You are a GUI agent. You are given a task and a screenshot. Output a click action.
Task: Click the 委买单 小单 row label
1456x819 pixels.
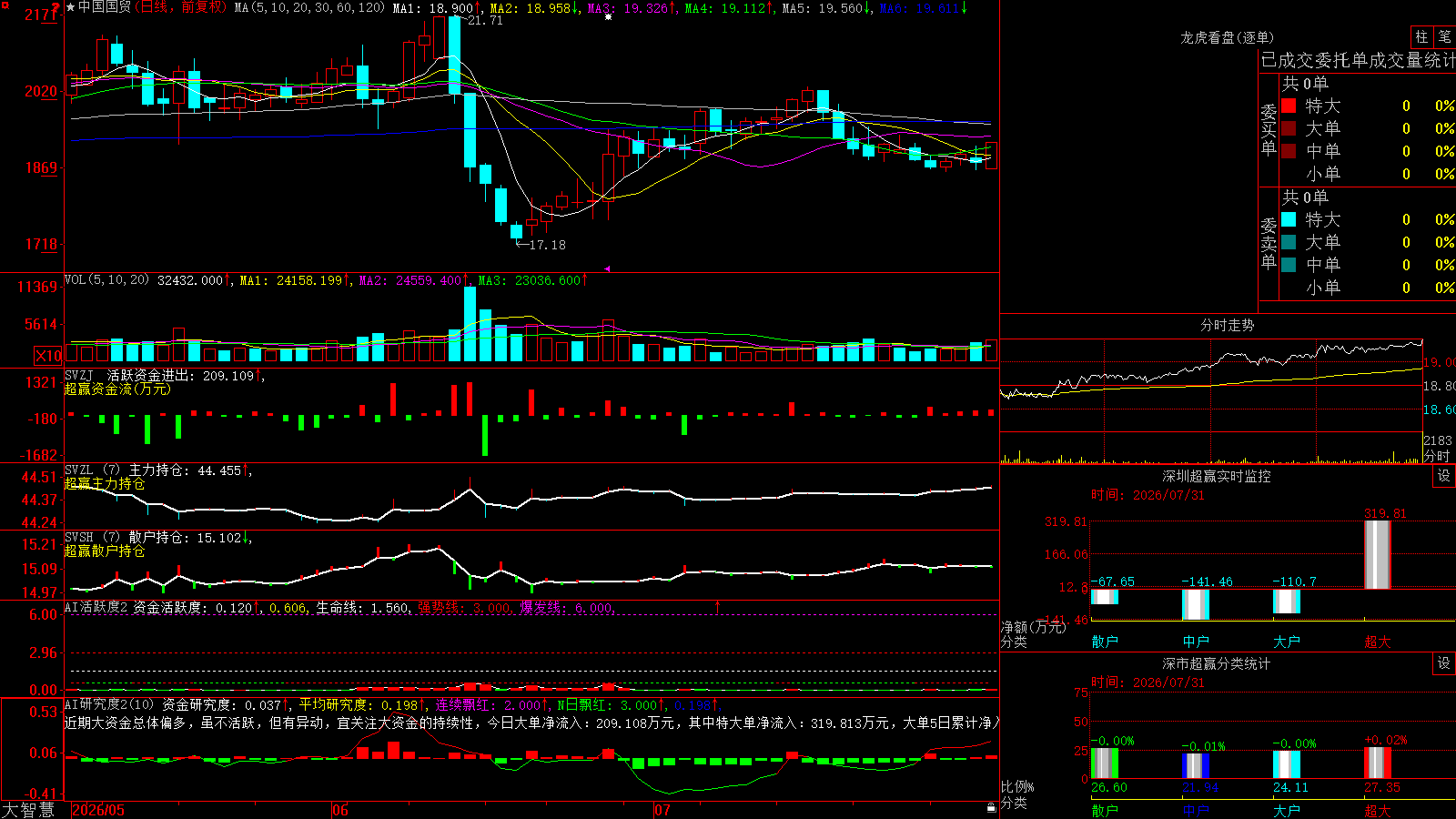tap(1323, 173)
